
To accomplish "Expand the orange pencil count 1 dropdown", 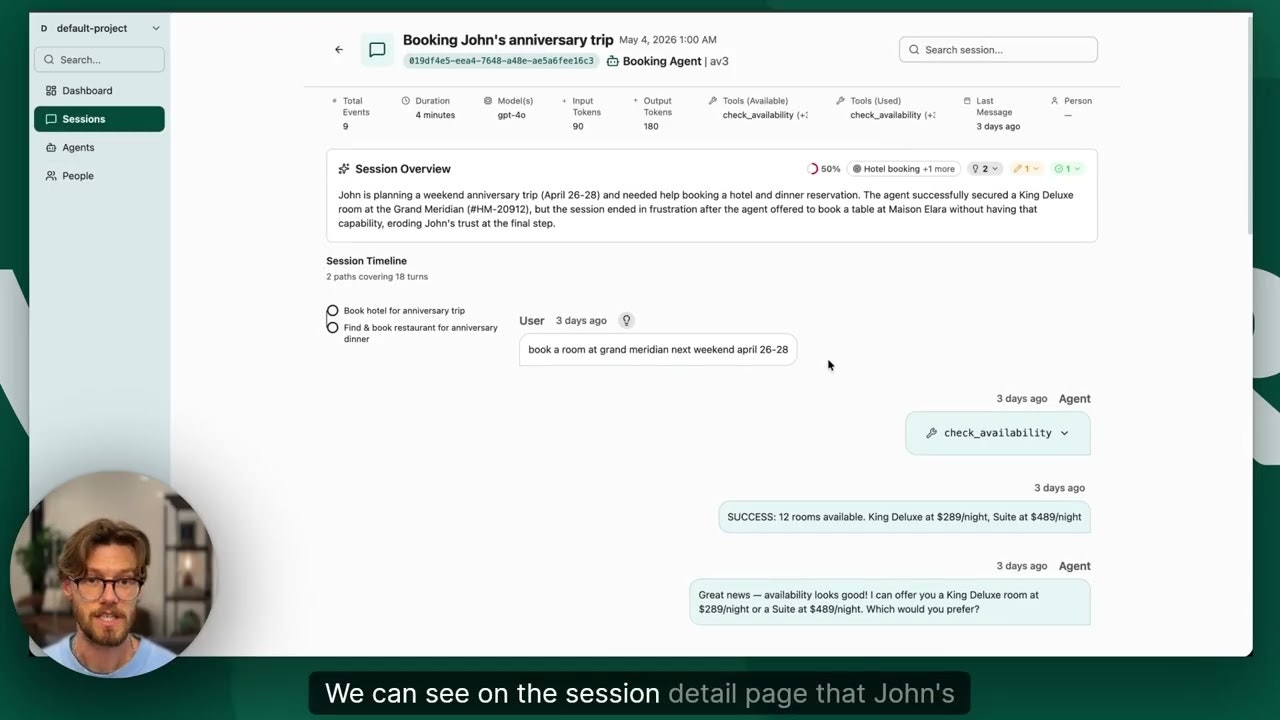I will coord(1027,169).
